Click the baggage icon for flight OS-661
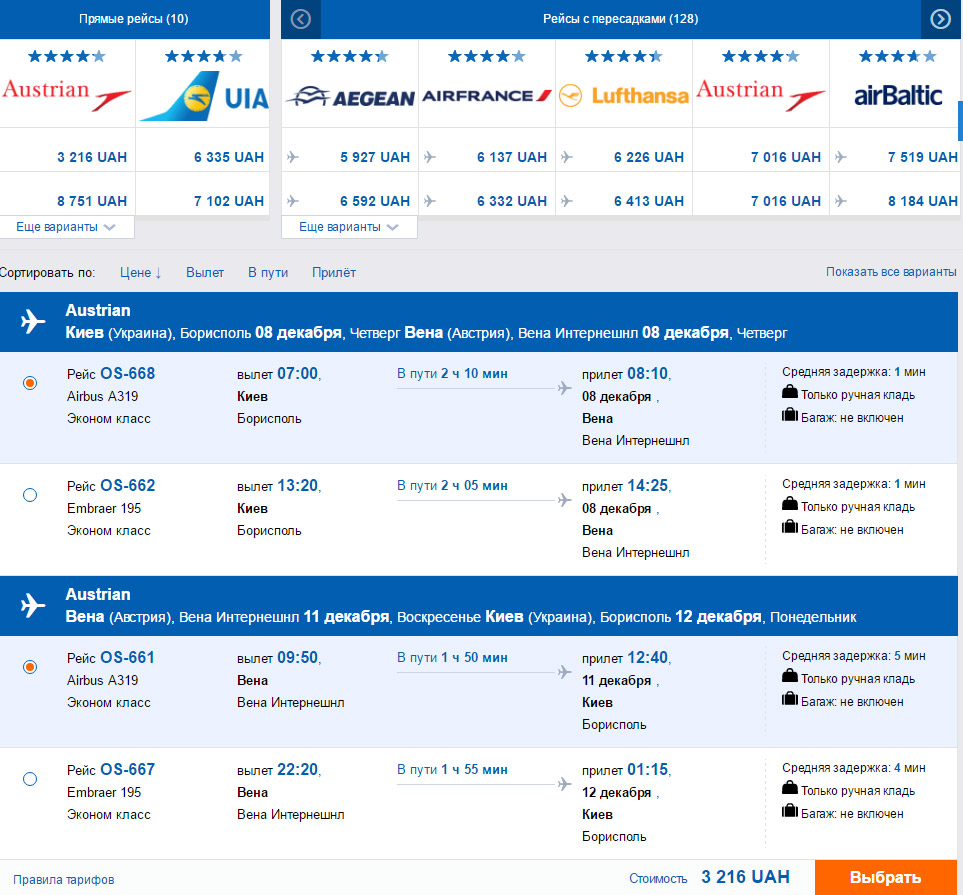This screenshot has width=963, height=895. coord(790,698)
